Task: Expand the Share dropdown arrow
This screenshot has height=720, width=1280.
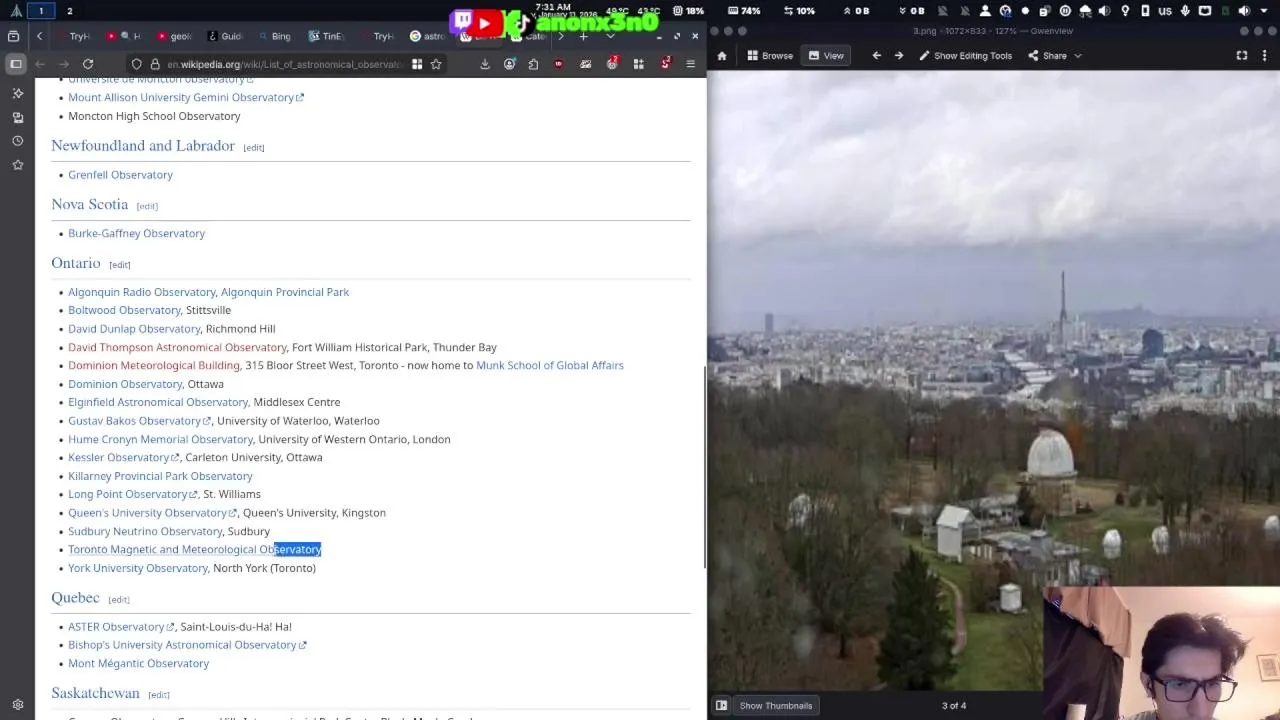Action: 1078,56
